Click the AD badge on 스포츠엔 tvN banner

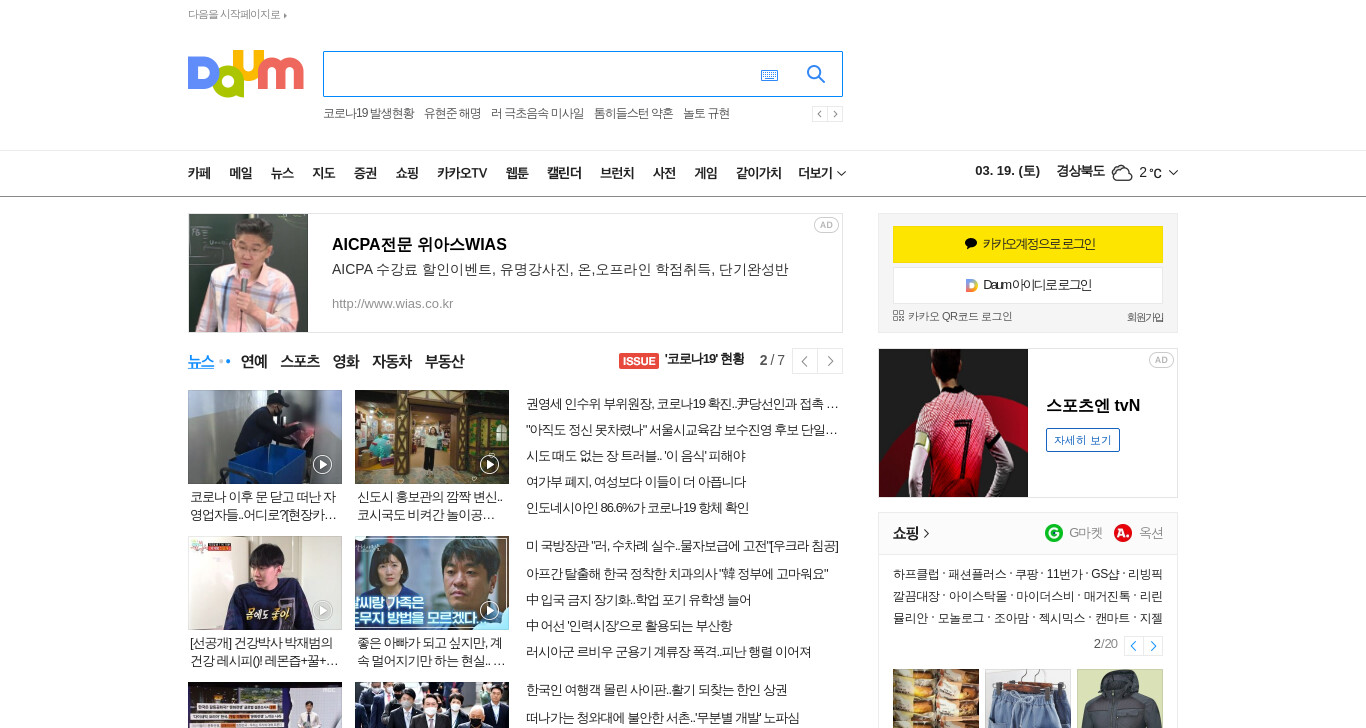coord(1161,360)
